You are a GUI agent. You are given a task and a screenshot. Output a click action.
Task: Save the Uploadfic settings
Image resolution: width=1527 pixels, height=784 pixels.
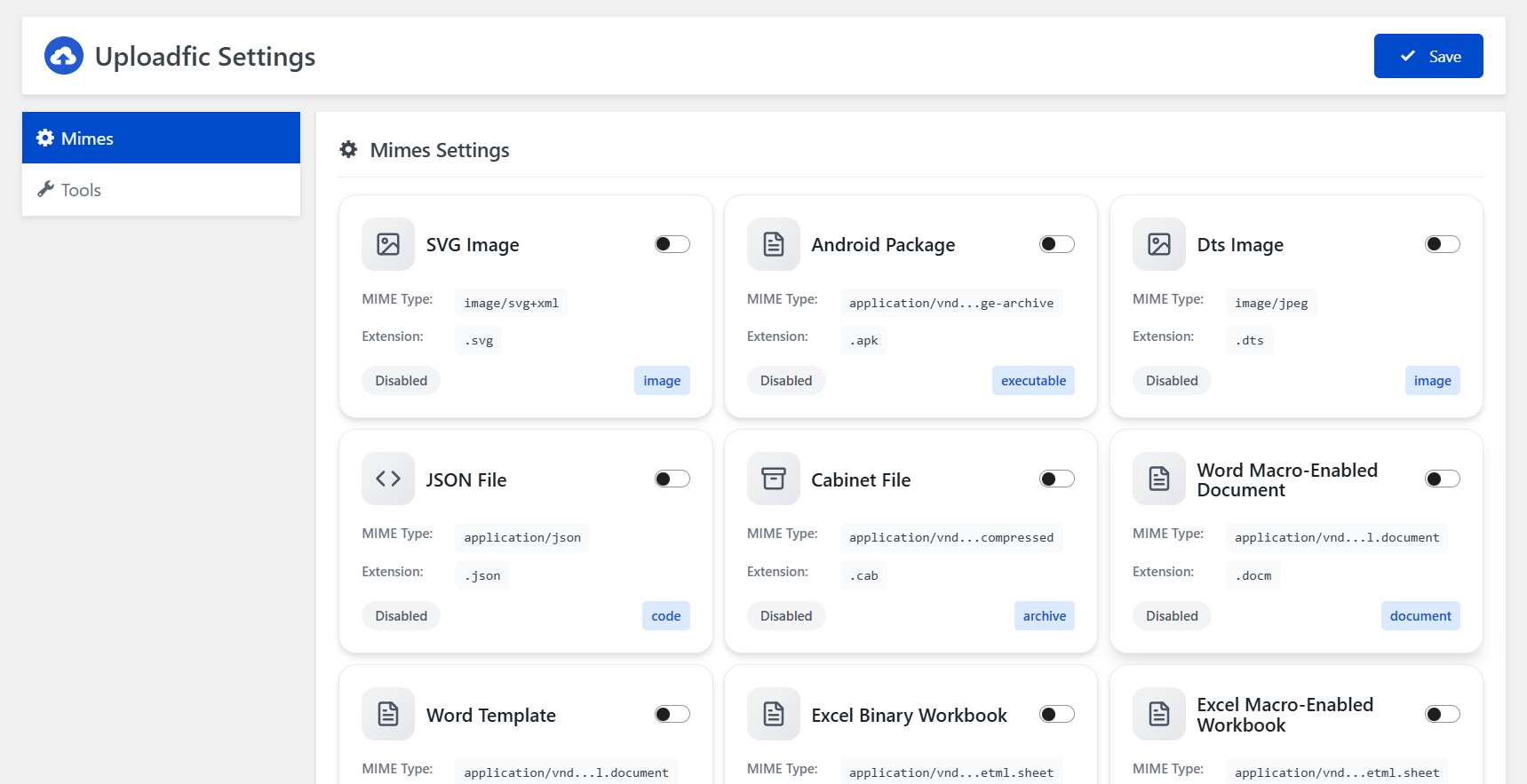coord(1428,56)
